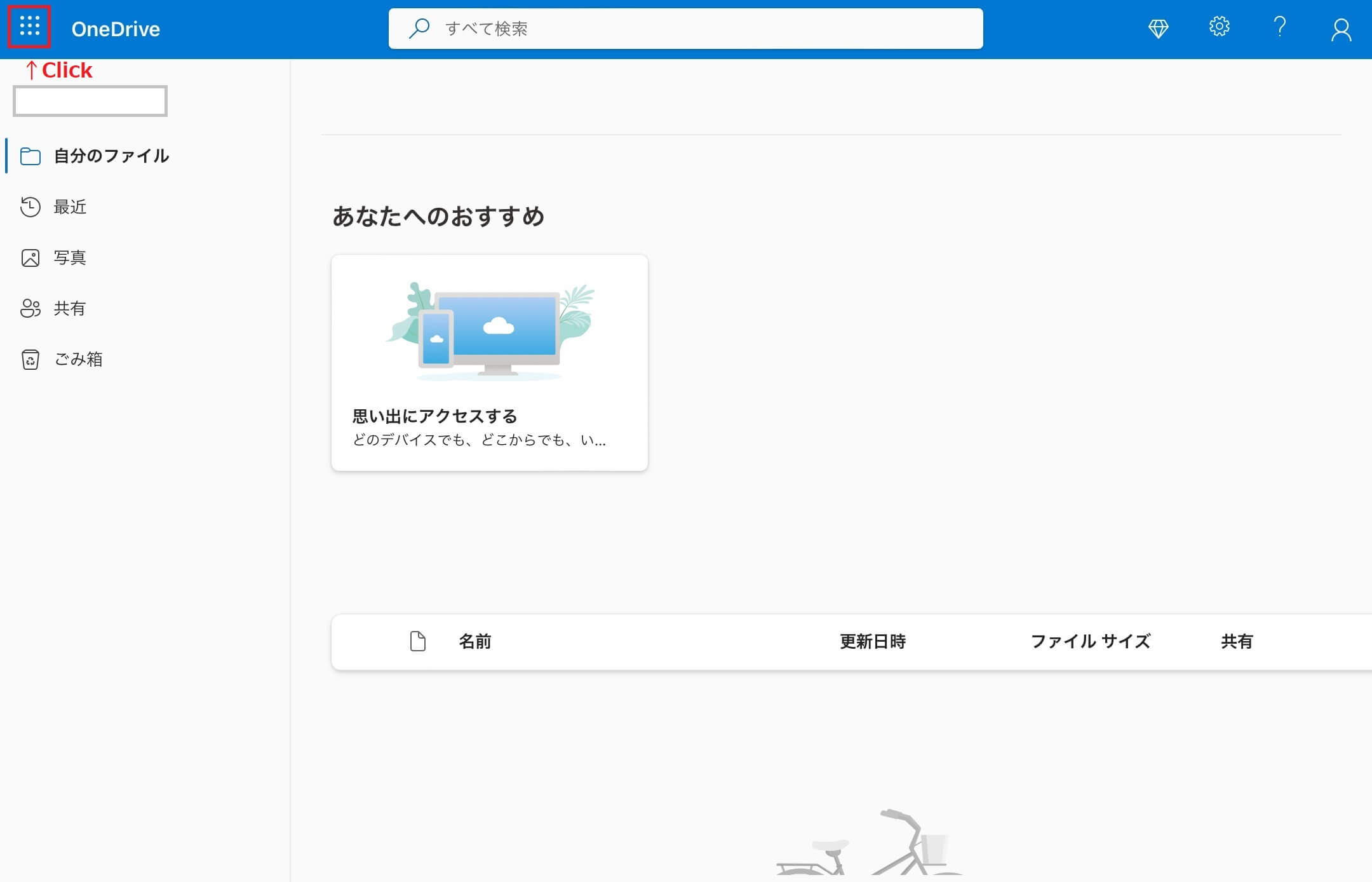
Task: Click the magnifier search icon
Action: click(419, 29)
